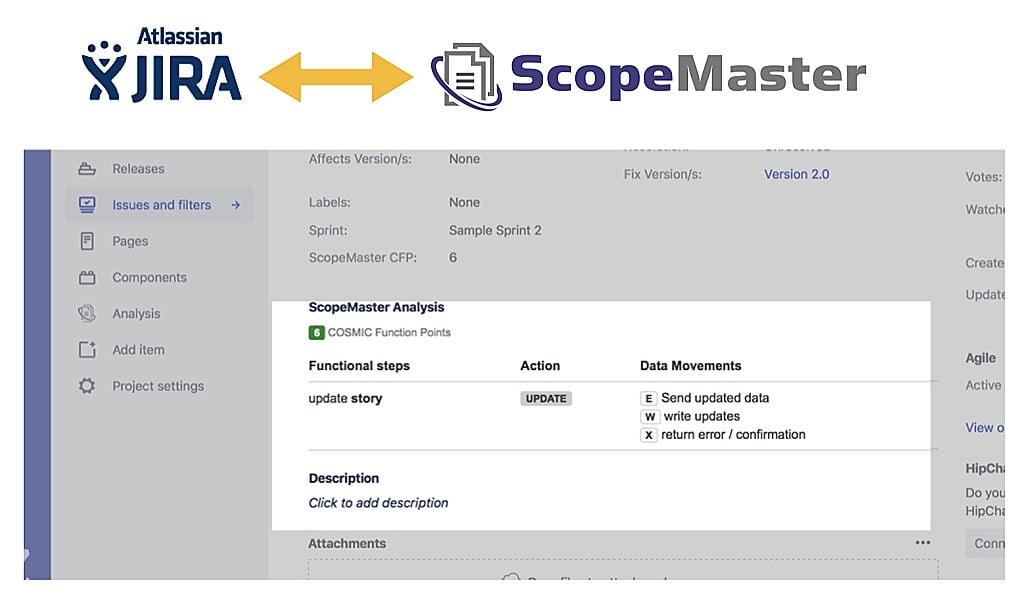
Task: Click the Components calendar-style icon
Action: point(87,277)
